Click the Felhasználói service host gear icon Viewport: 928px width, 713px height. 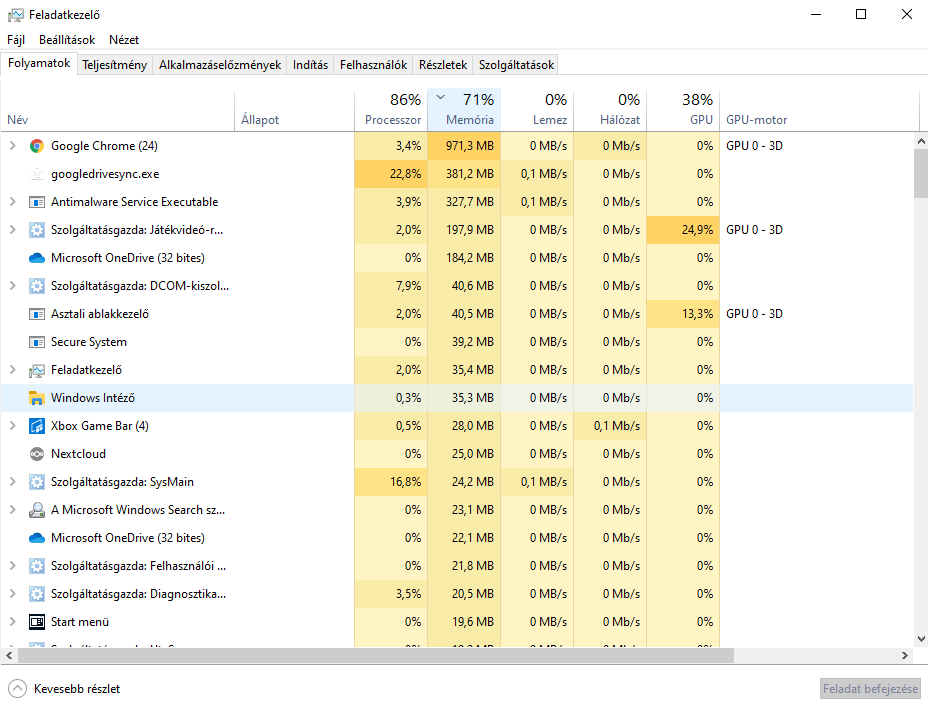pos(37,566)
